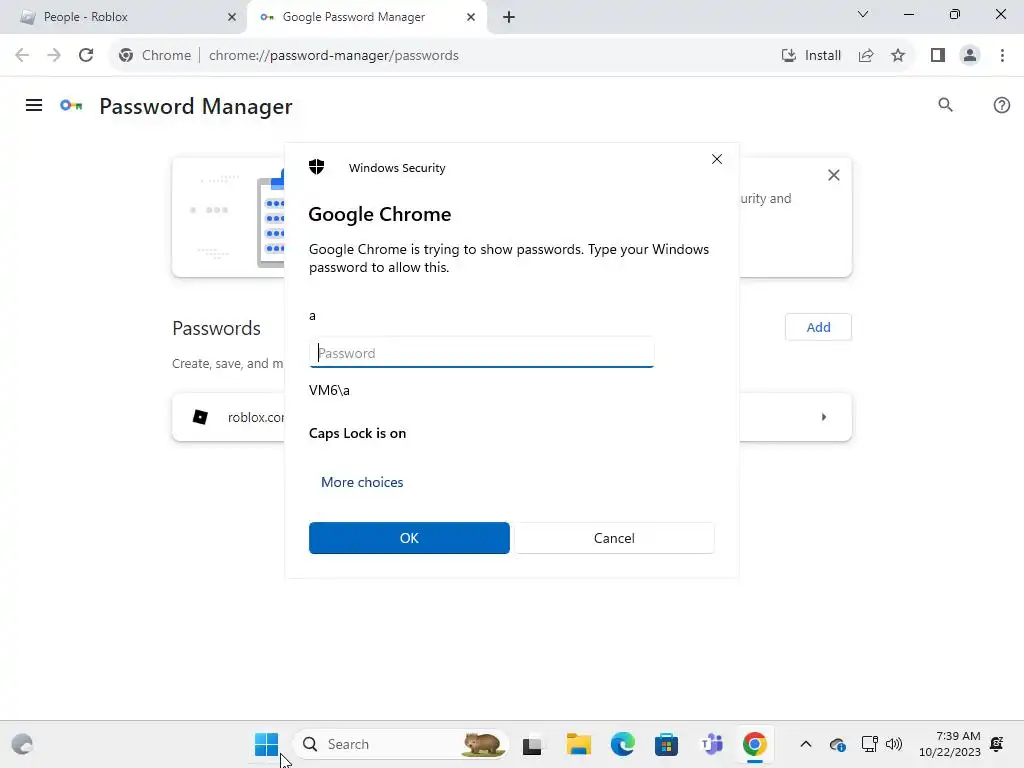Click More choices link
The height and width of the screenshot is (768, 1024).
coord(362,482)
